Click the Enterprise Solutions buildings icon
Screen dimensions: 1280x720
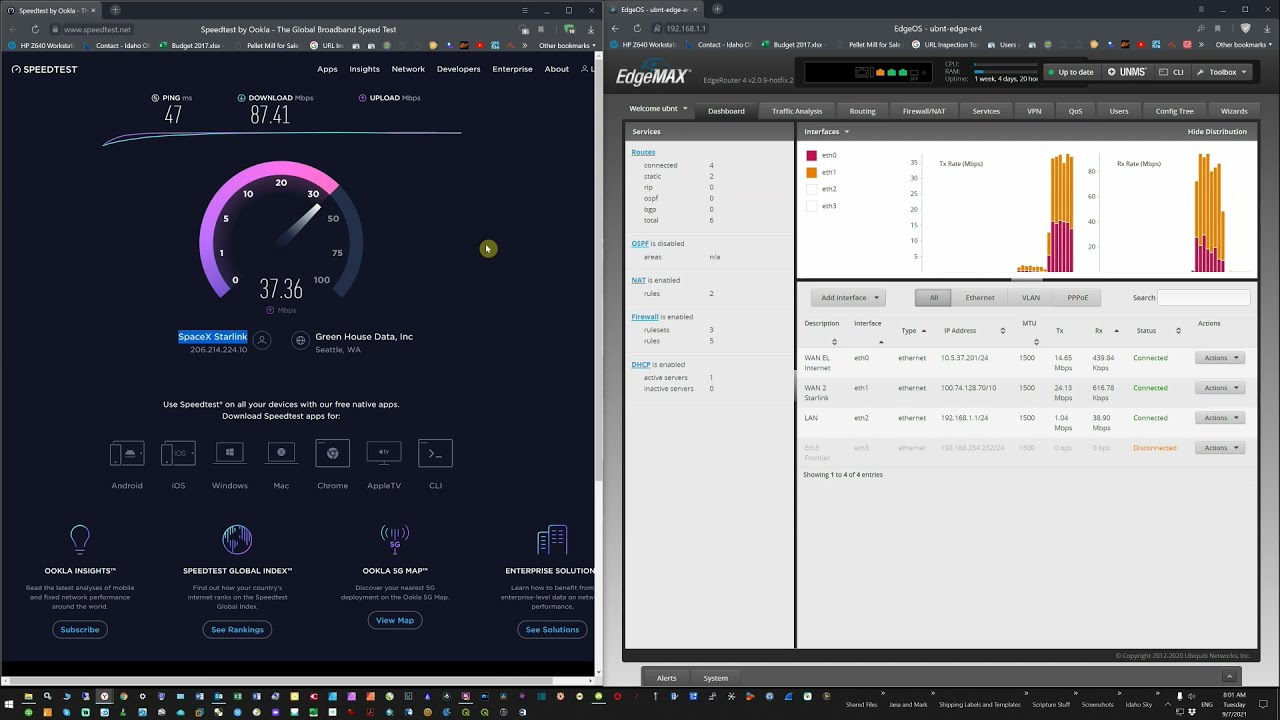552,539
